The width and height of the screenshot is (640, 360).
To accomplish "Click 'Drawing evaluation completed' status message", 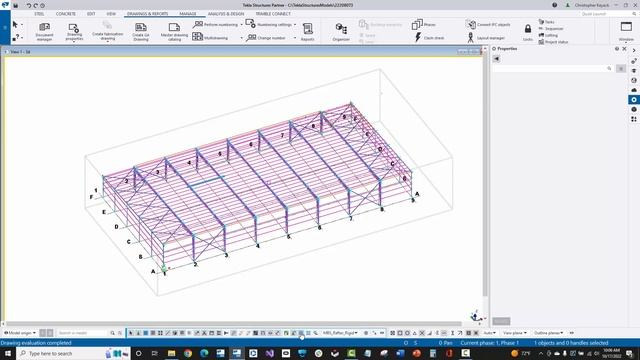I will 36,343.
